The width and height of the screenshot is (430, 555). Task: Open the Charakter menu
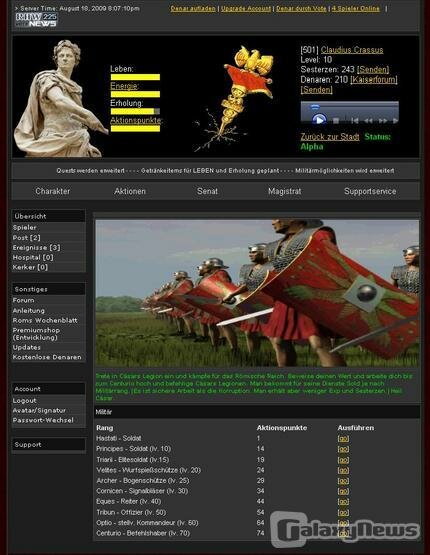[53, 191]
